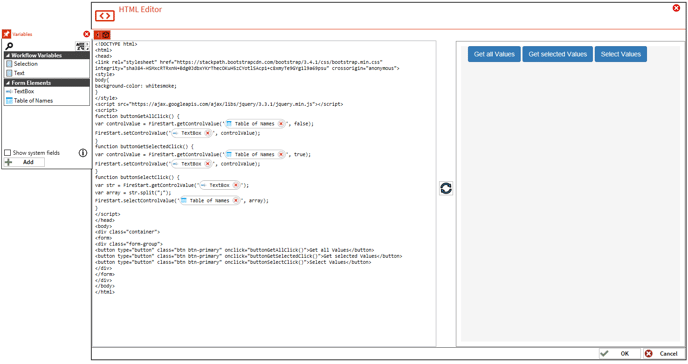The width and height of the screenshot is (688, 364).
Task: Click the '<div class="container">' code line
Action: [127, 232]
